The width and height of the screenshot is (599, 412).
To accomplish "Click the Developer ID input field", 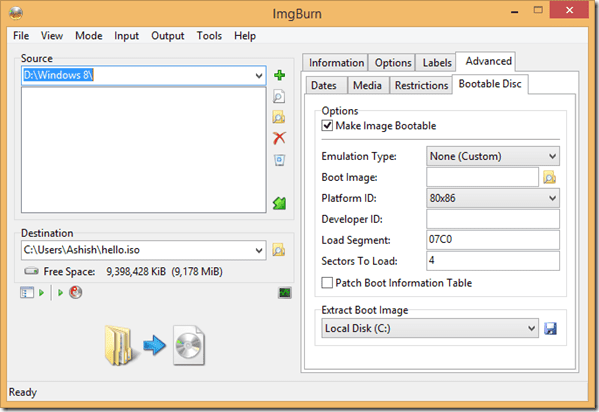I will [493, 219].
